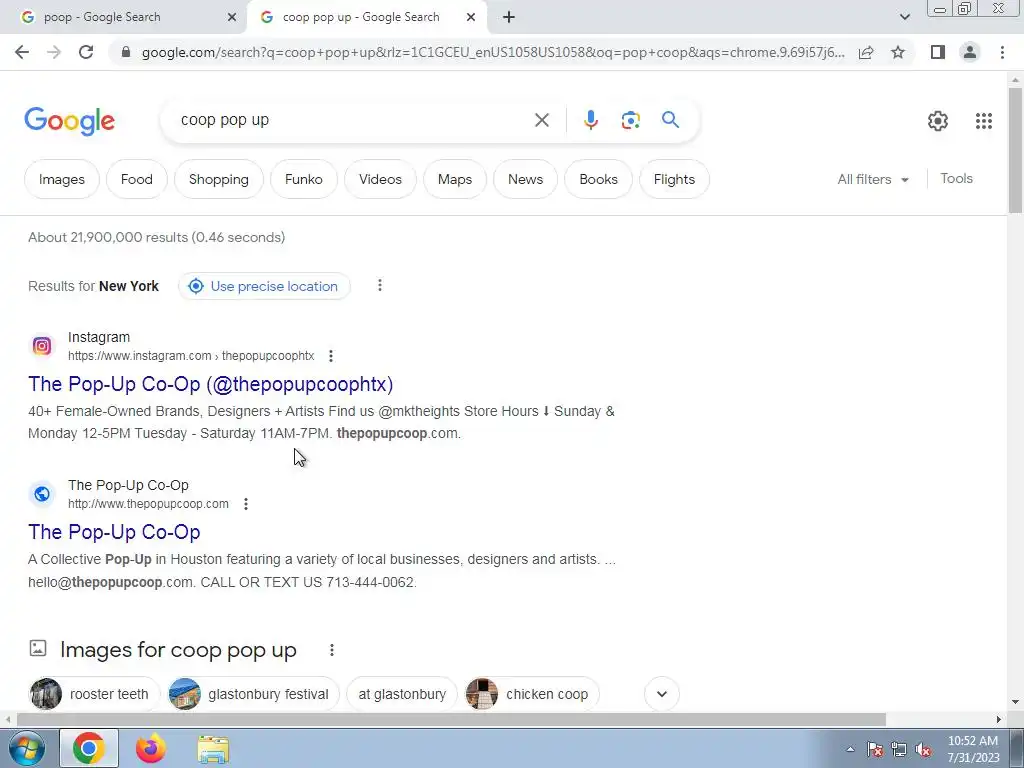Open Windows Start menu orb
Image resolution: width=1024 pixels, height=768 pixels.
(x=26, y=748)
